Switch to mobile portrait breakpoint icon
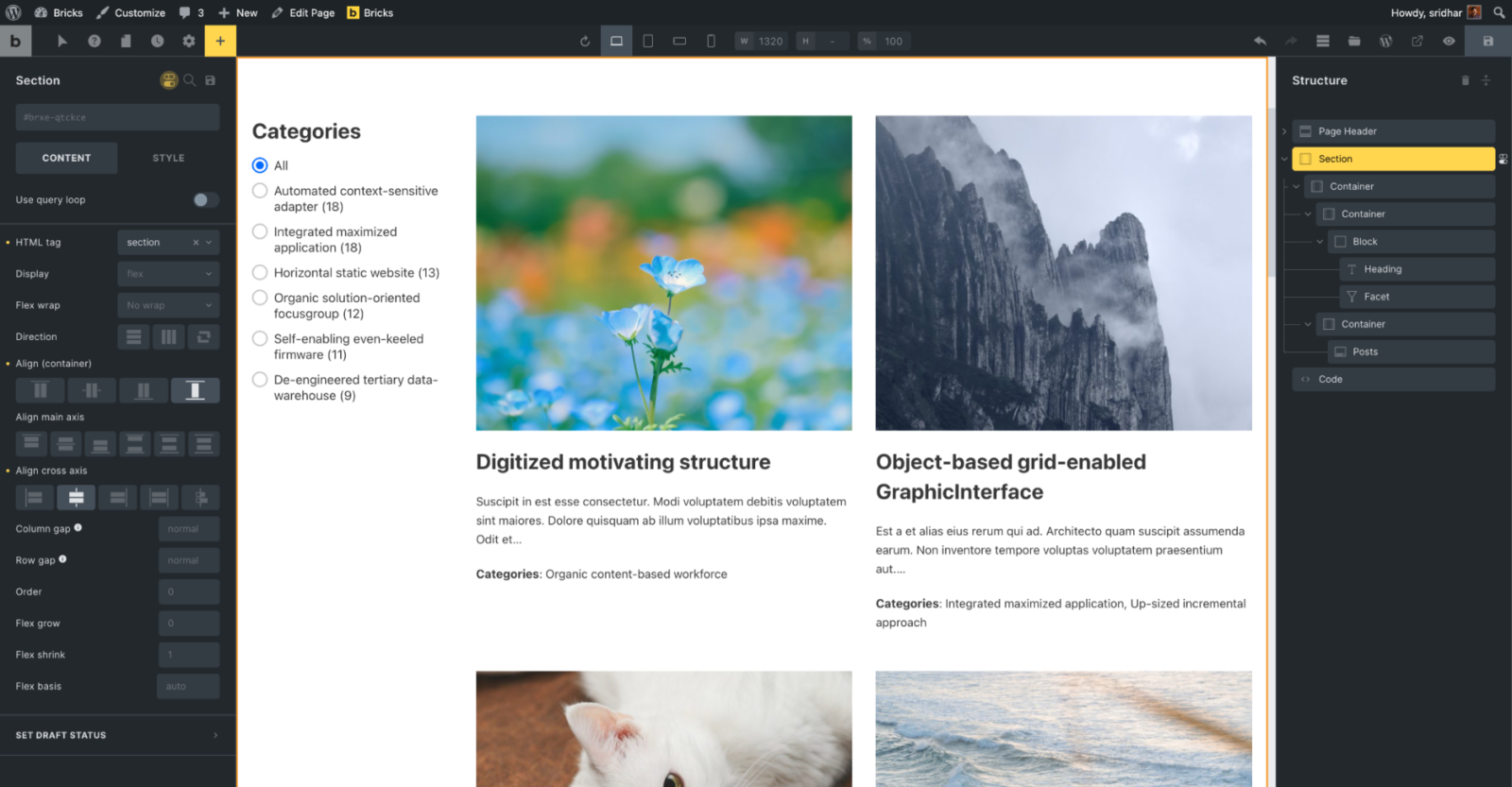The height and width of the screenshot is (787, 1512). point(711,41)
